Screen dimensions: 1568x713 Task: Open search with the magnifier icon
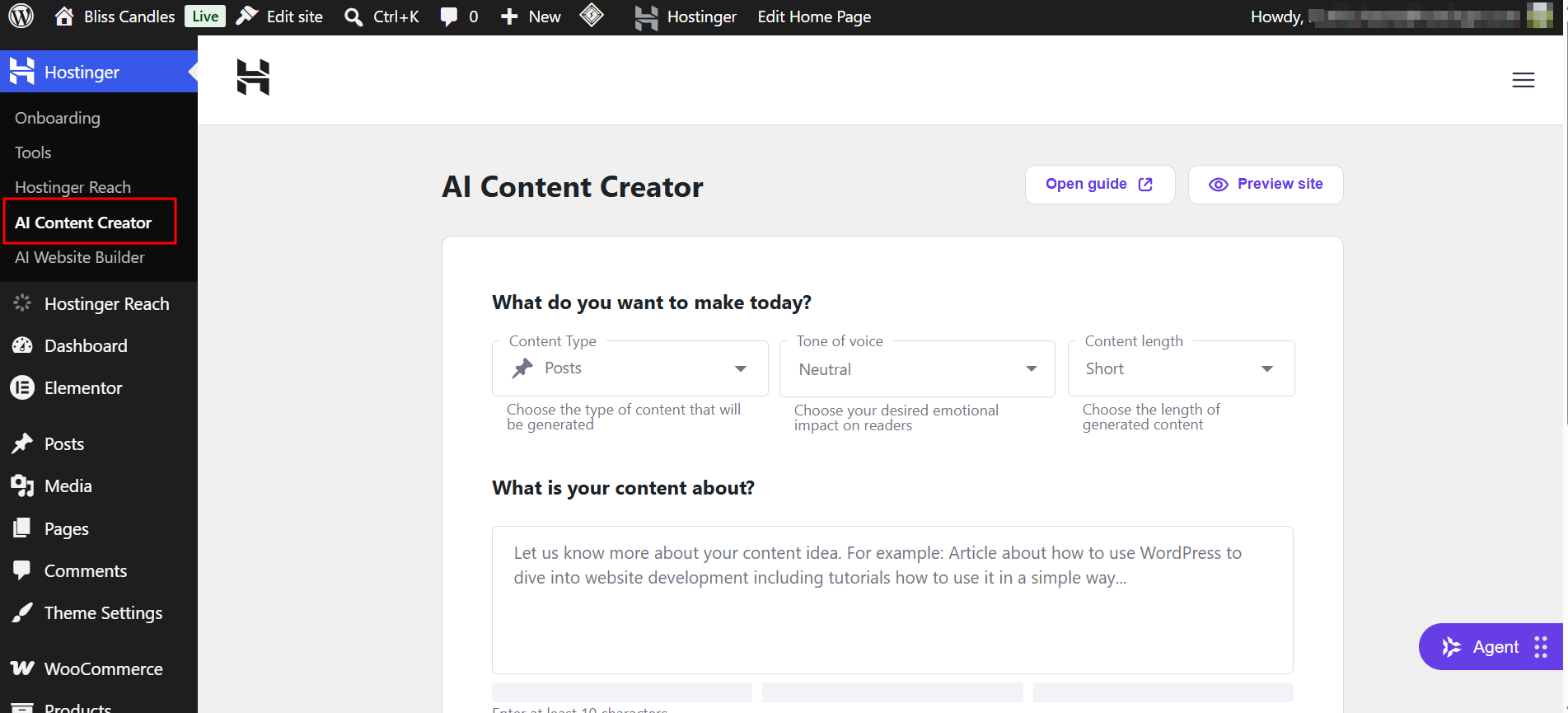click(x=353, y=16)
